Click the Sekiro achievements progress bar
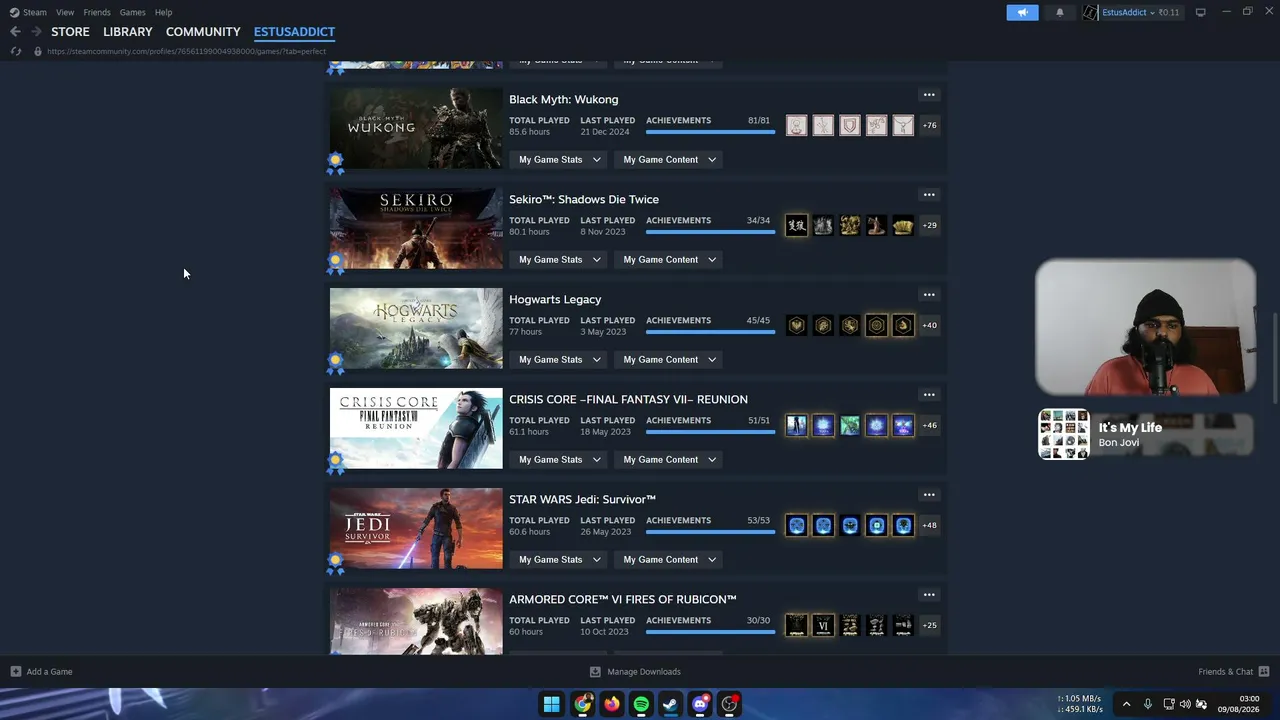Screen dimensions: 1280x720 (710, 231)
